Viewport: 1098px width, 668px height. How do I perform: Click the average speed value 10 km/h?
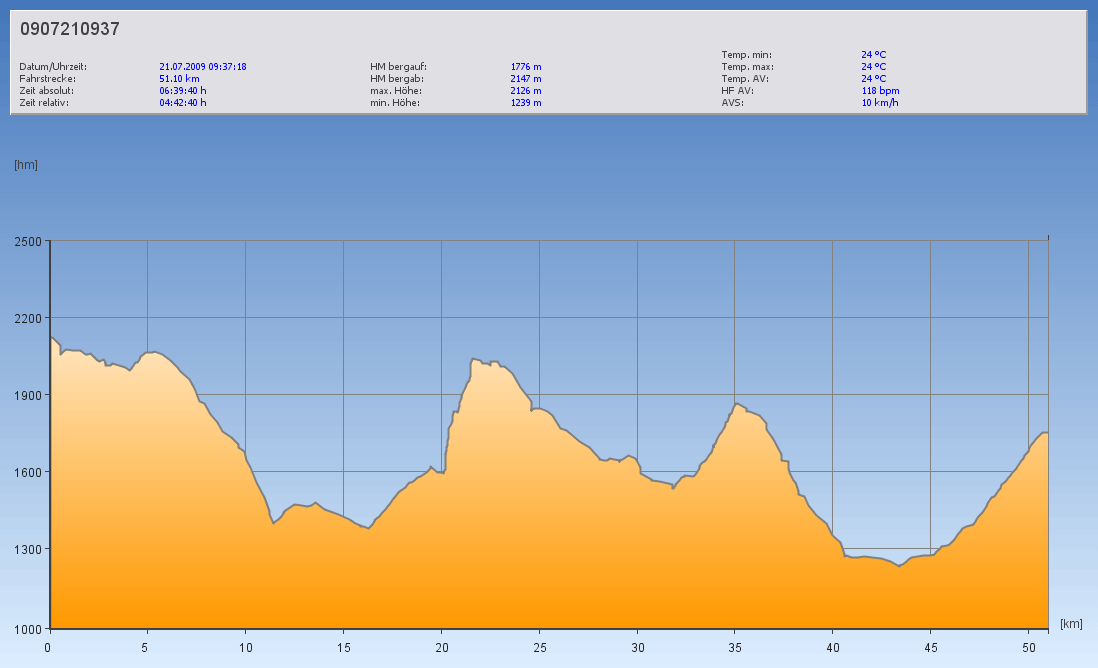[879, 103]
